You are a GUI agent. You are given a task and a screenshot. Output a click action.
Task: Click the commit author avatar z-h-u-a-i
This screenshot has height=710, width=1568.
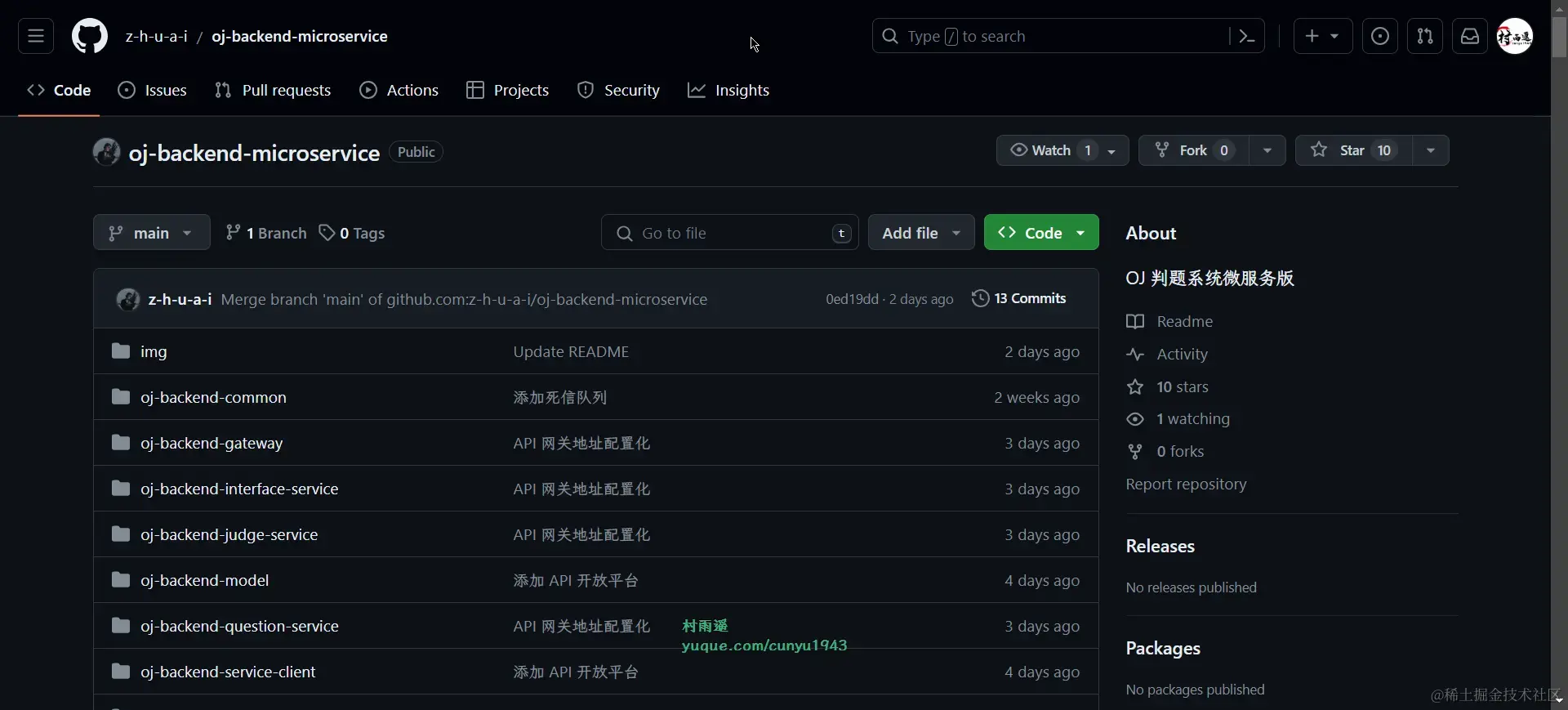(x=128, y=299)
